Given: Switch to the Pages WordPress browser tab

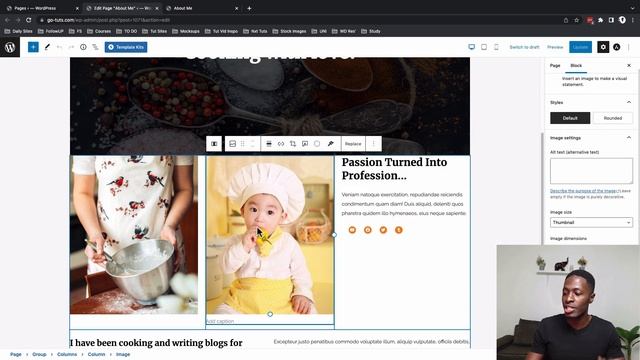Looking at the screenshot, I should 41,8.
